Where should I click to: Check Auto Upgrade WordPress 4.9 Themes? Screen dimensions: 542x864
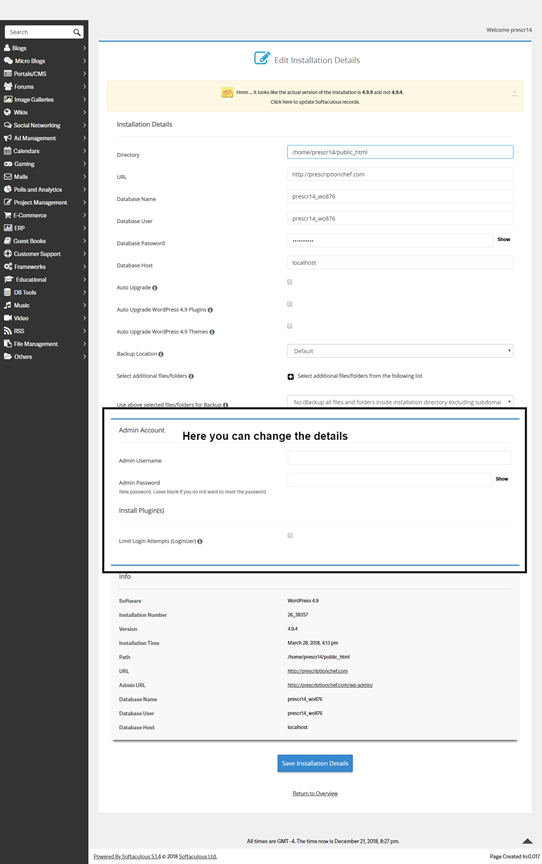(x=290, y=326)
